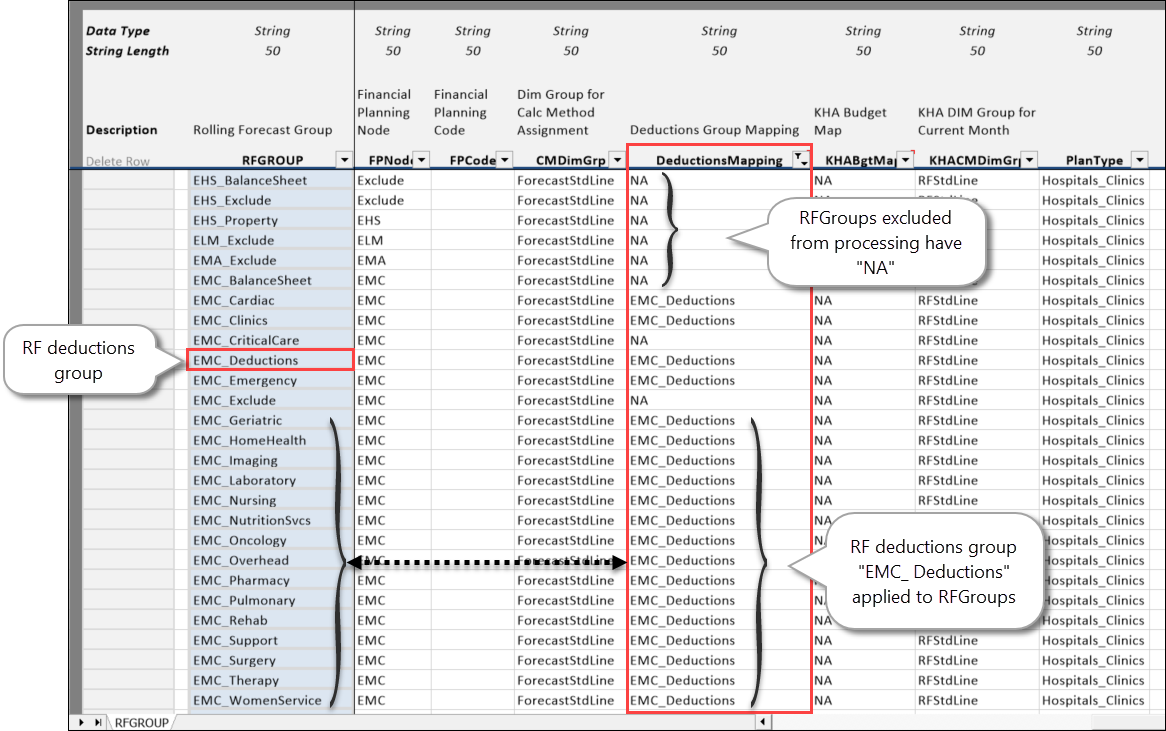
Task: Select the EMC_NutritionSvcs cell
Action: click(x=270, y=521)
